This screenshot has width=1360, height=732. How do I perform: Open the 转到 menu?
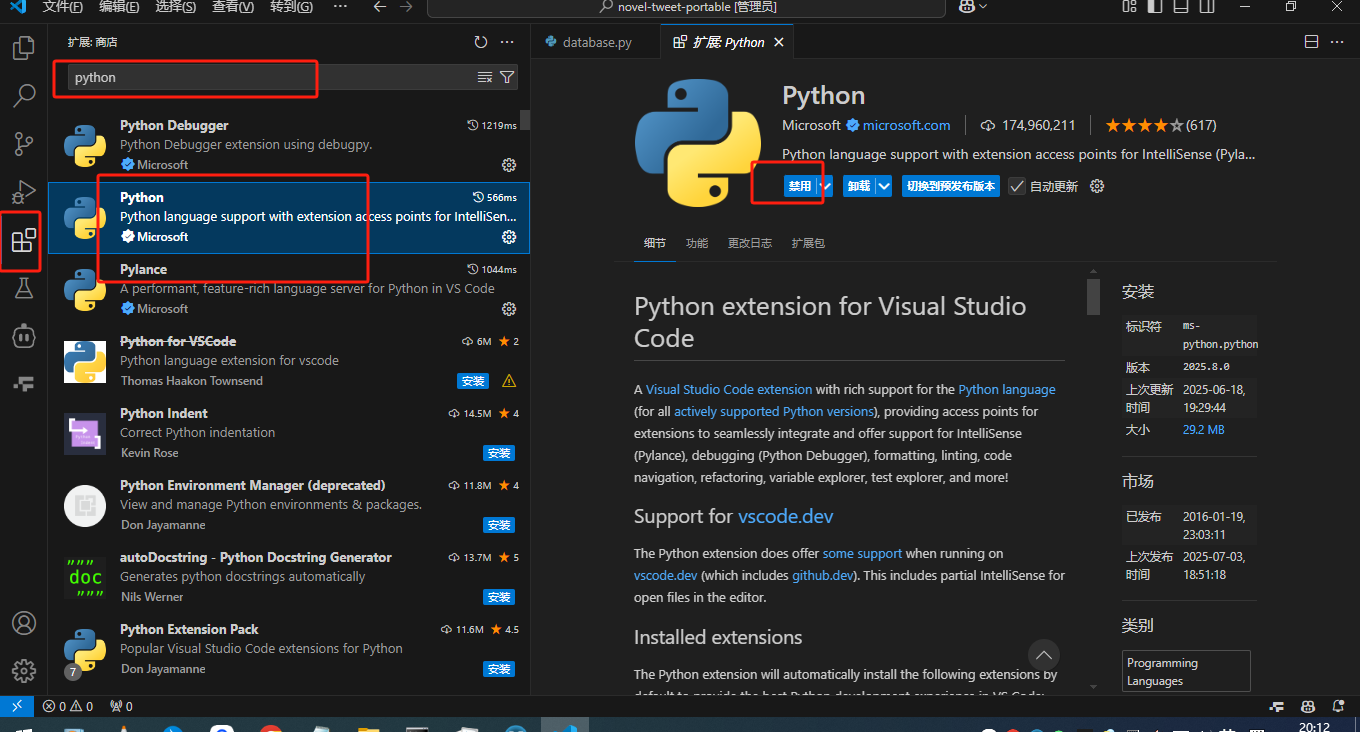coord(291,7)
